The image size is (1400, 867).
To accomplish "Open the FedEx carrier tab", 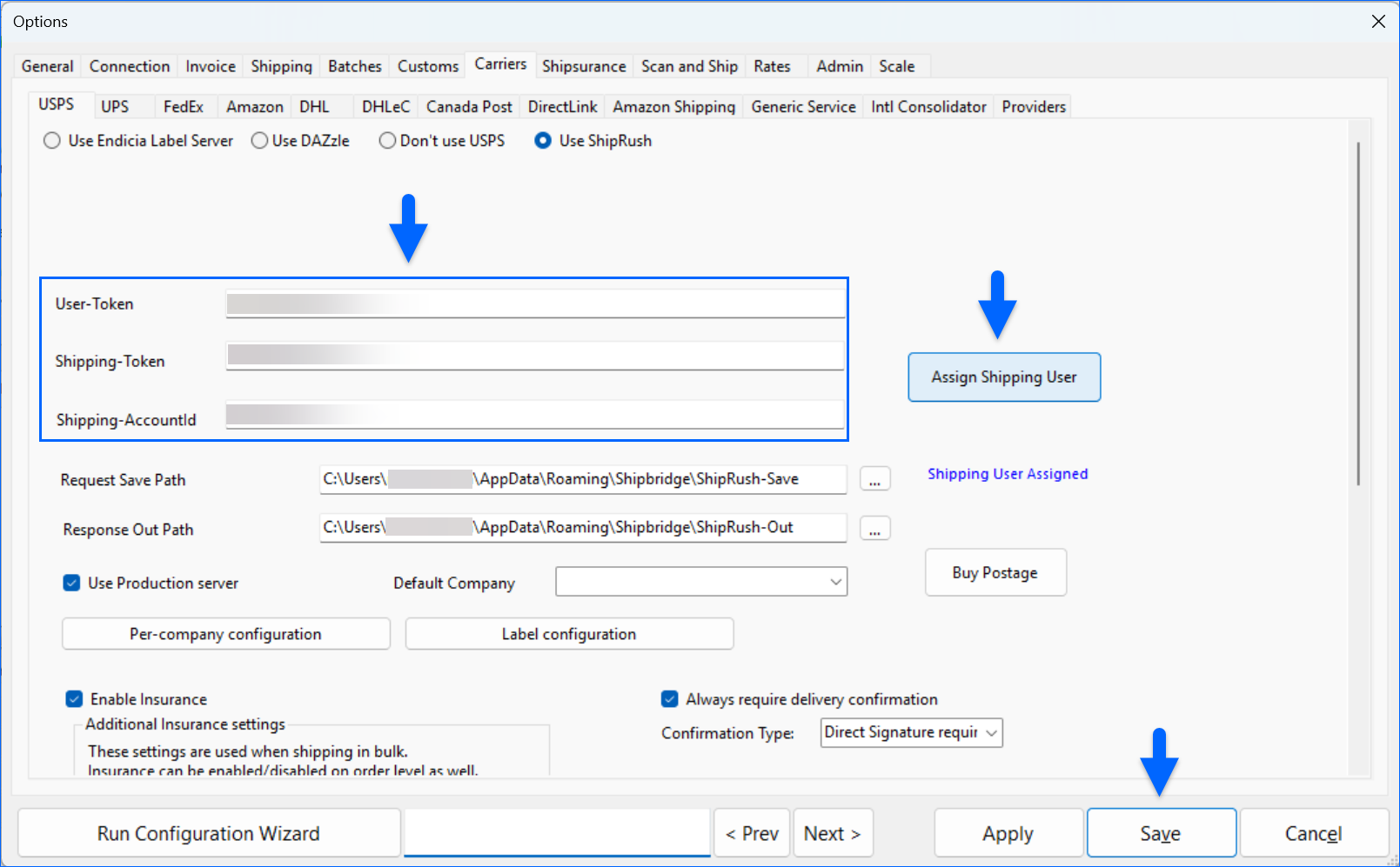I will [x=183, y=107].
